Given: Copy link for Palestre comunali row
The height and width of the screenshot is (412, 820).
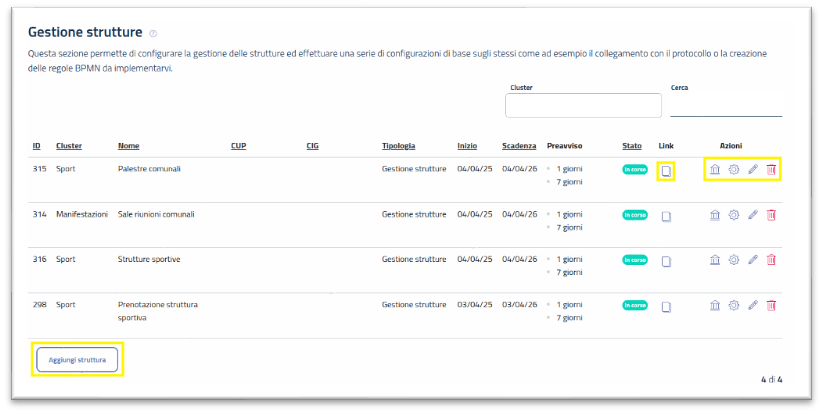Looking at the screenshot, I should pyautogui.click(x=666, y=171).
